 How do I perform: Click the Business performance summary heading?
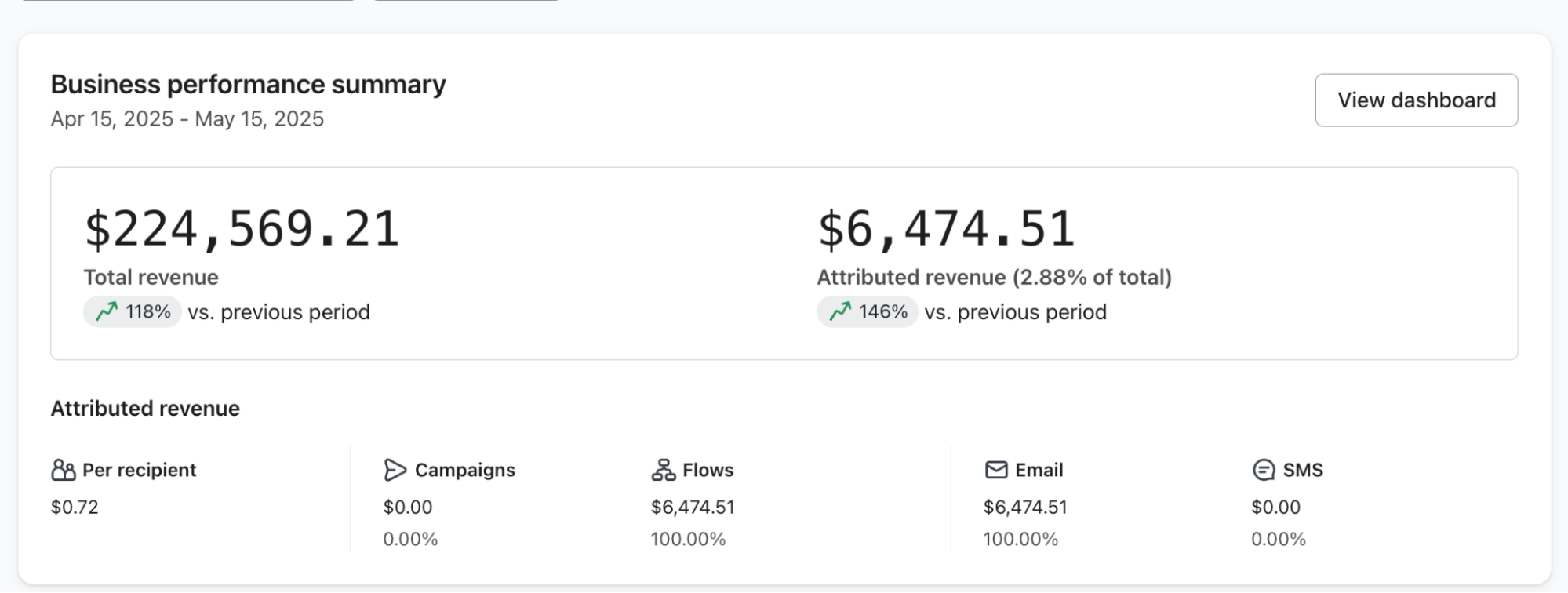249,84
